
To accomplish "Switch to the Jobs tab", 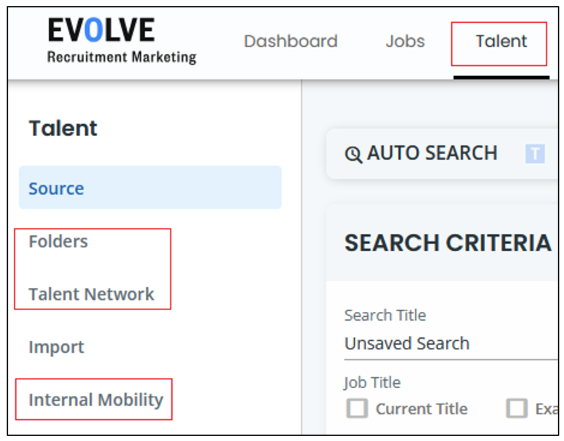I will pyautogui.click(x=405, y=41).
